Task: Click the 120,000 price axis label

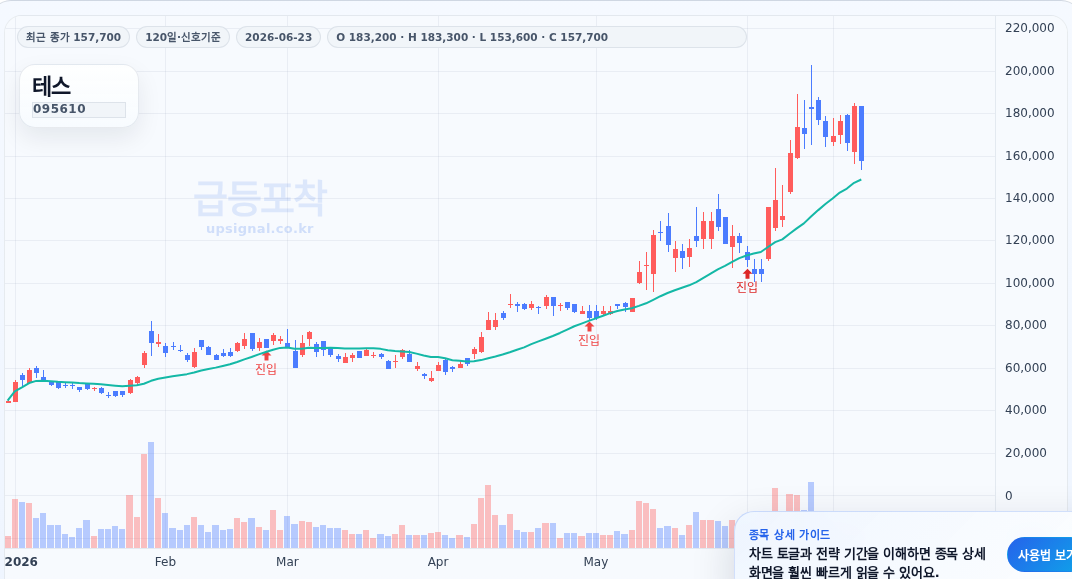Action: pos(1030,240)
